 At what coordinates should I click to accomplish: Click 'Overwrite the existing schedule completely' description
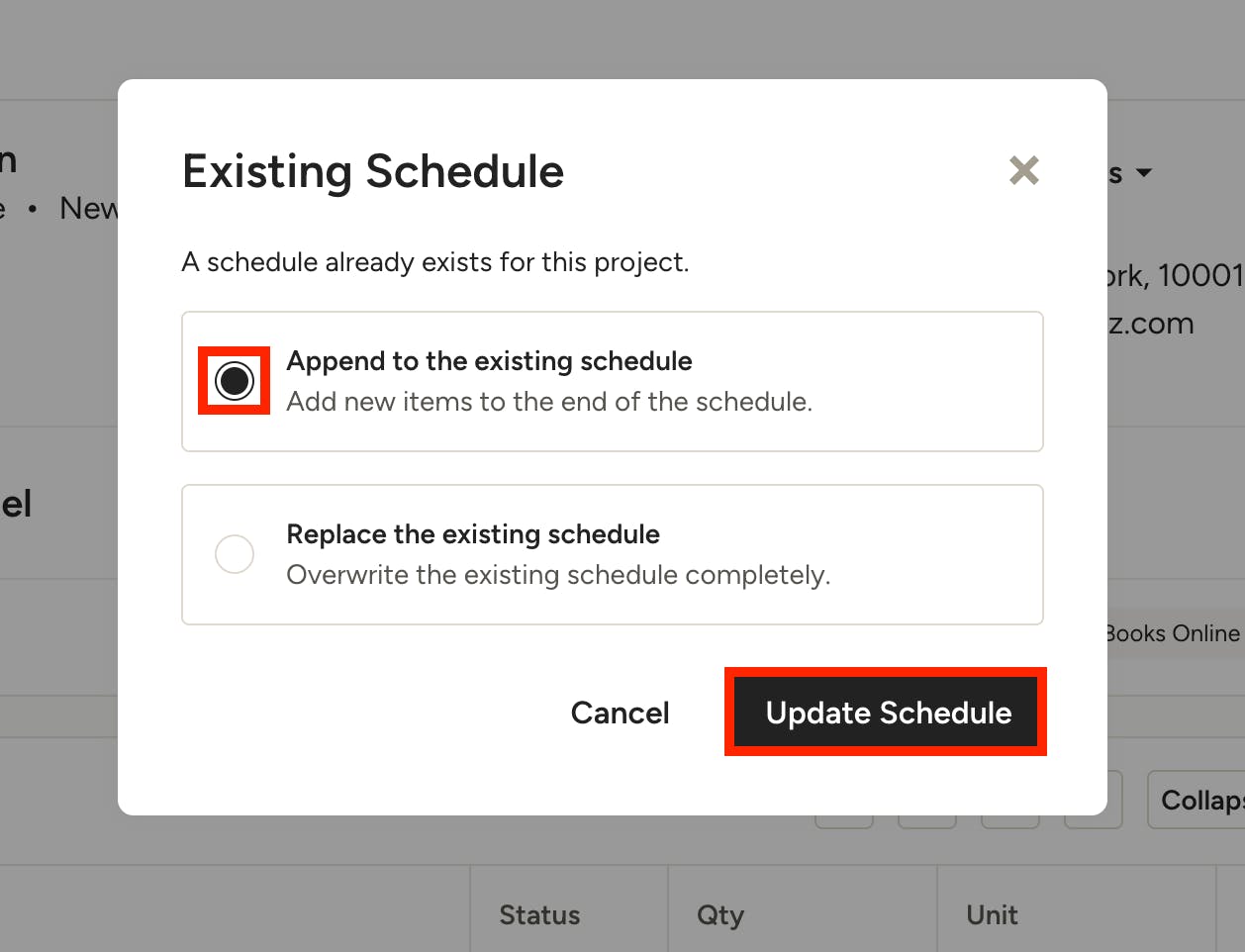558,575
